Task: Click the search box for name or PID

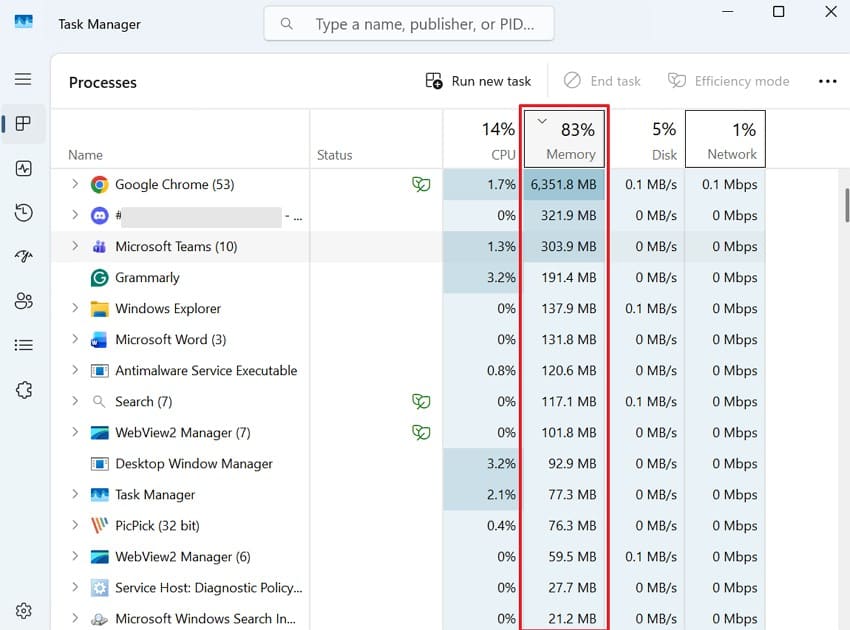Action: coord(409,24)
